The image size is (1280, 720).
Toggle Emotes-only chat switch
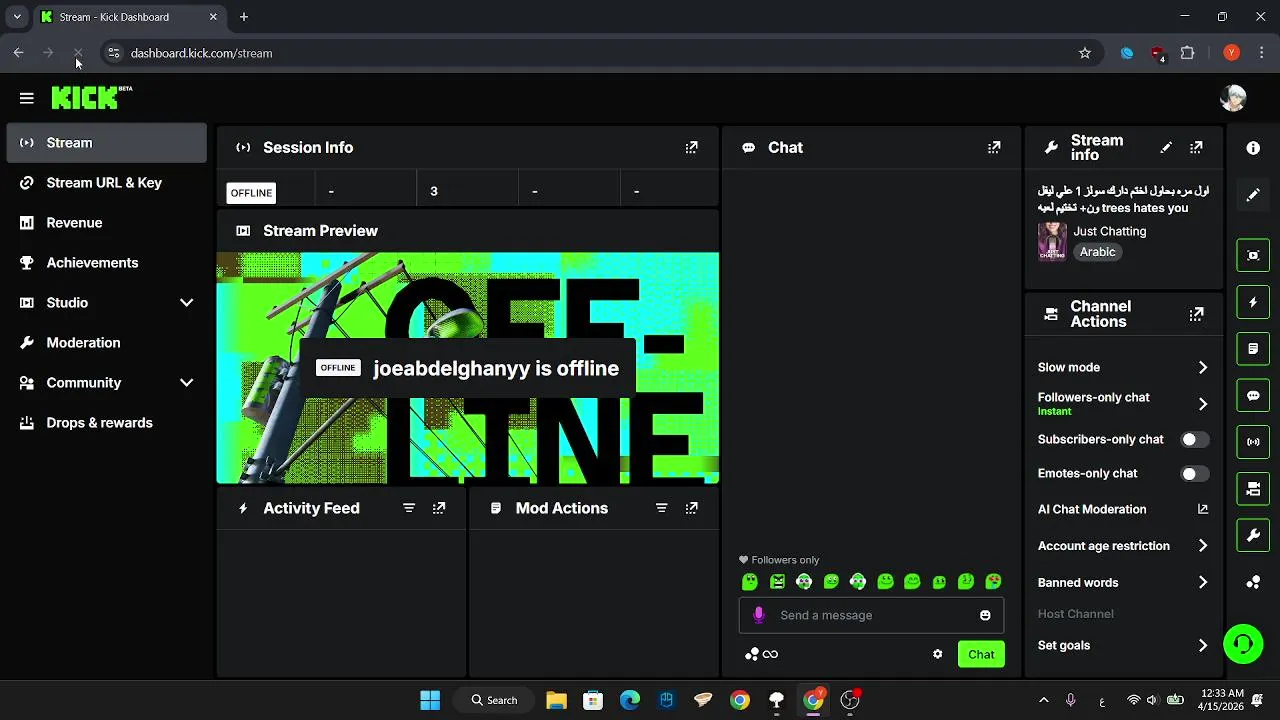click(1194, 474)
